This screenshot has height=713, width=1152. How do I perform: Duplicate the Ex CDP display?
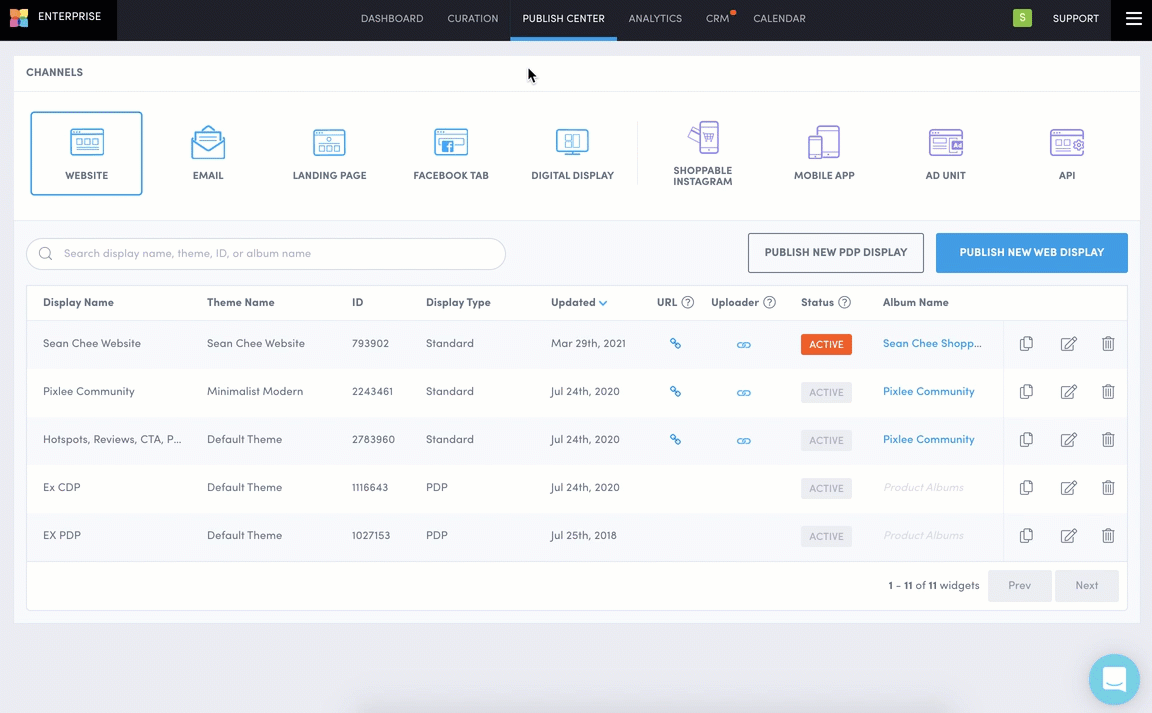pos(1026,488)
